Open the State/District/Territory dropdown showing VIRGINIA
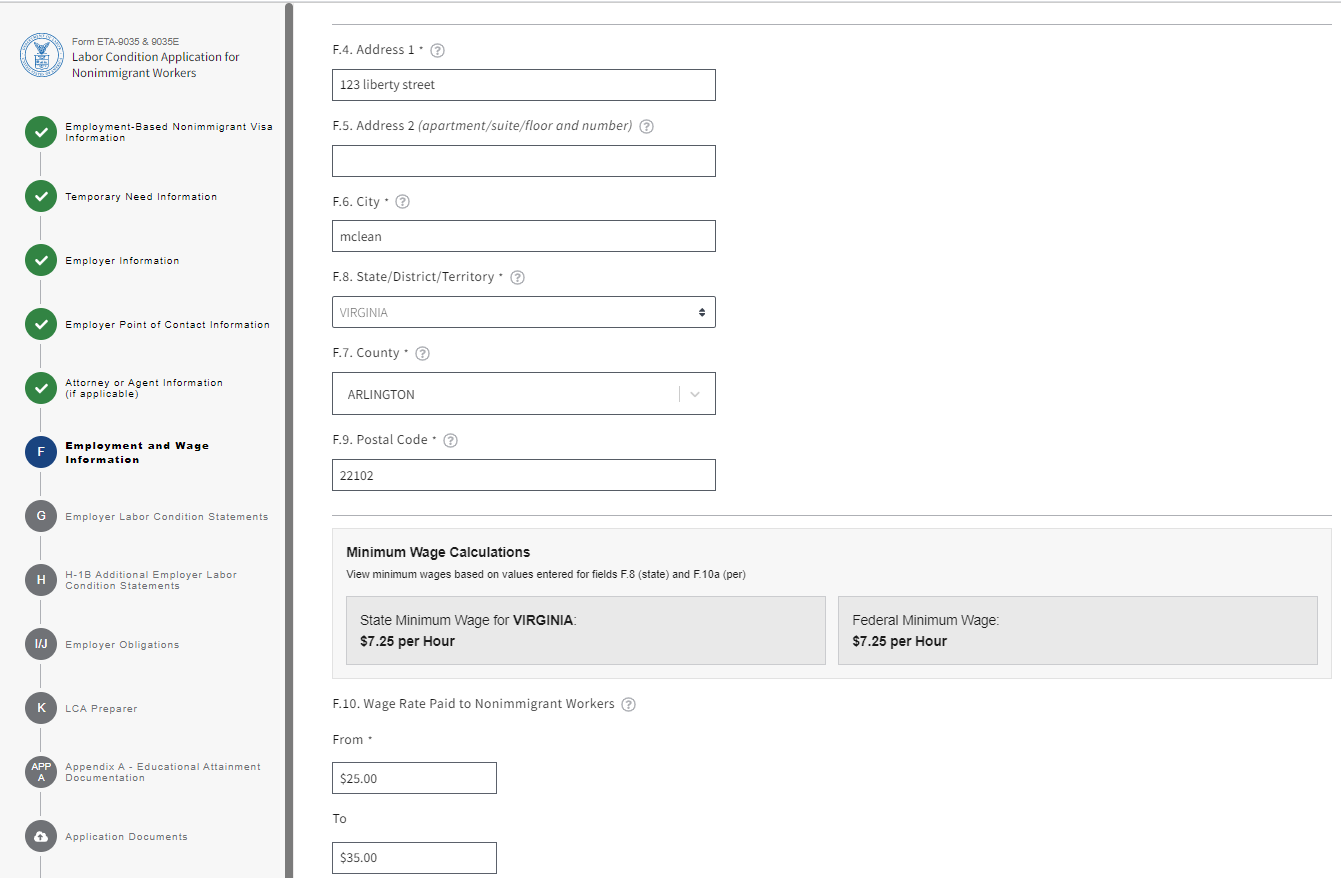The width and height of the screenshot is (1341, 878). (523, 312)
